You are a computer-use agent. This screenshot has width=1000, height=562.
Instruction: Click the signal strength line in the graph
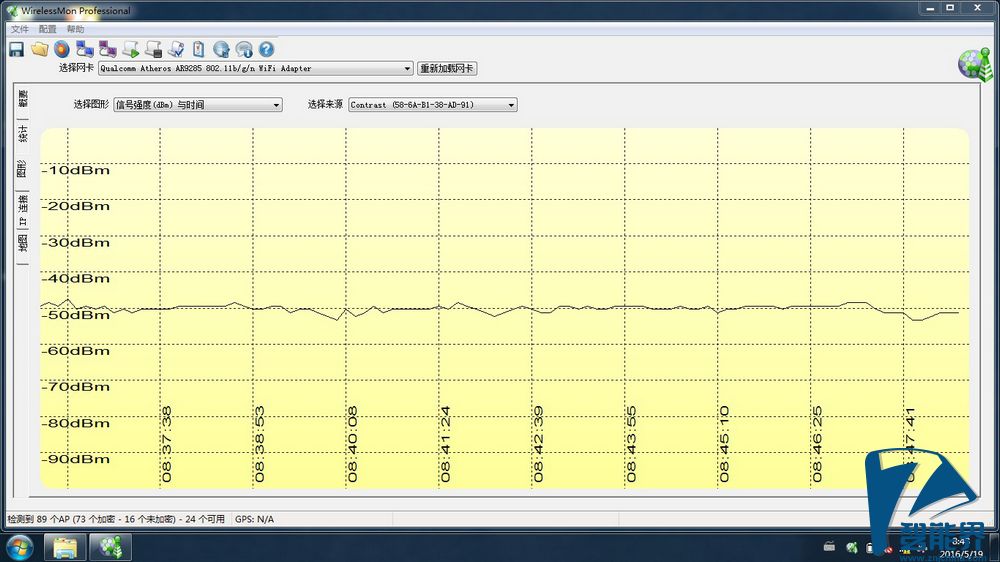pos(499,310)
